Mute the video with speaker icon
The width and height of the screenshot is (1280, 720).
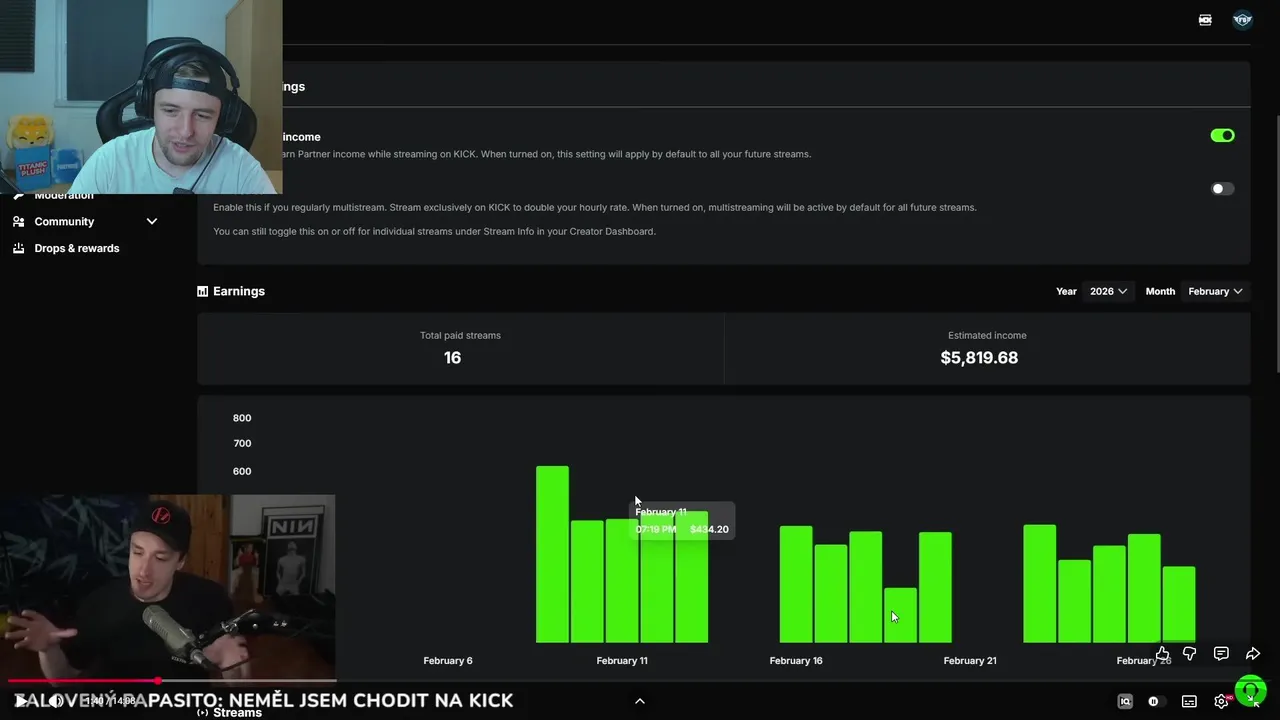tap(55, 701)
